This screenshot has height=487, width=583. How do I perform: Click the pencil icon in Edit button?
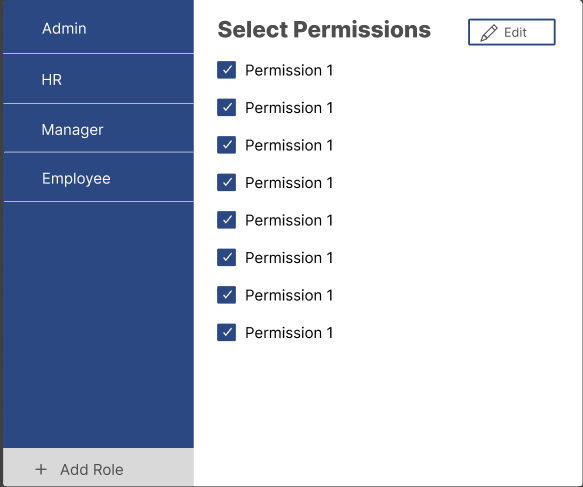[489, 33]
